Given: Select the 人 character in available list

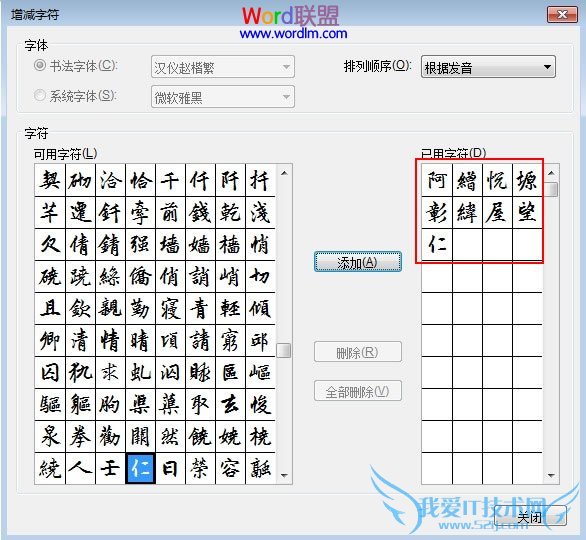Looking at the screenshot, I should 80,468.
